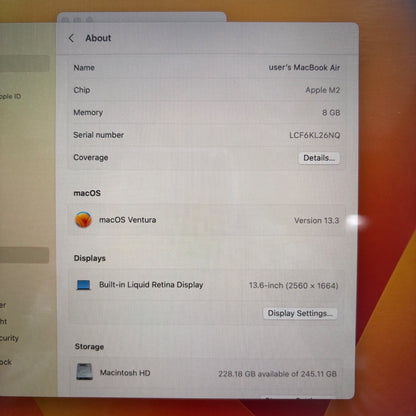Go back using the About back chevron

click(x=71, y=38)
